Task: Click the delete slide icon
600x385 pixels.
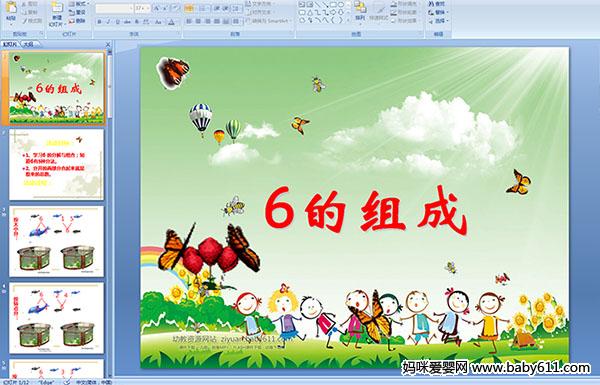Action: [77, 21]
